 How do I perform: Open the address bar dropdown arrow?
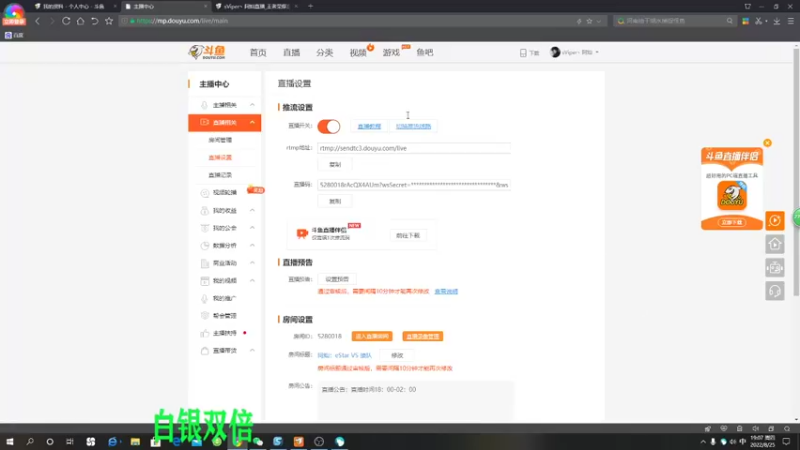coord(598,21)
